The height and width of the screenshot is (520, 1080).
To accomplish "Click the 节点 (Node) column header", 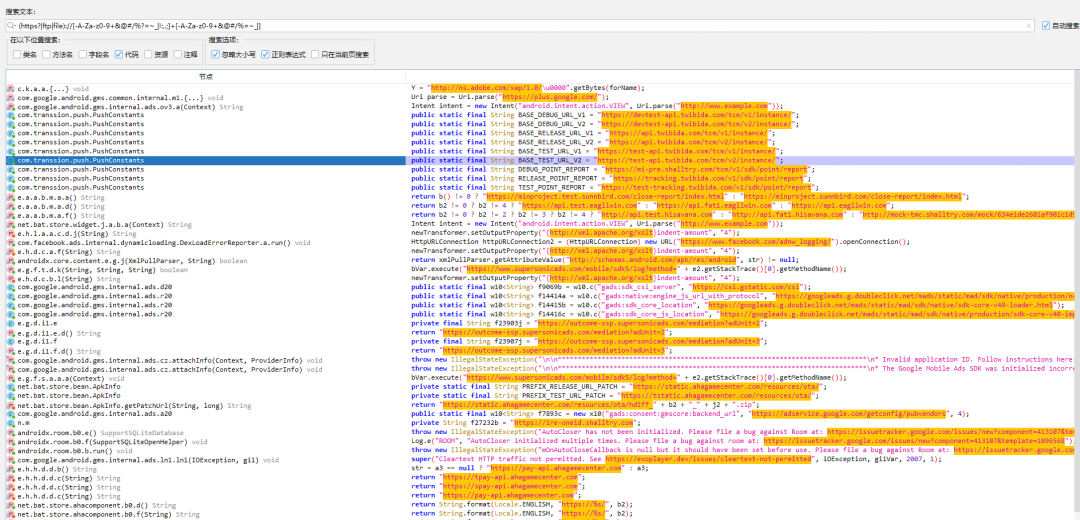I will [x=205, y=76].
